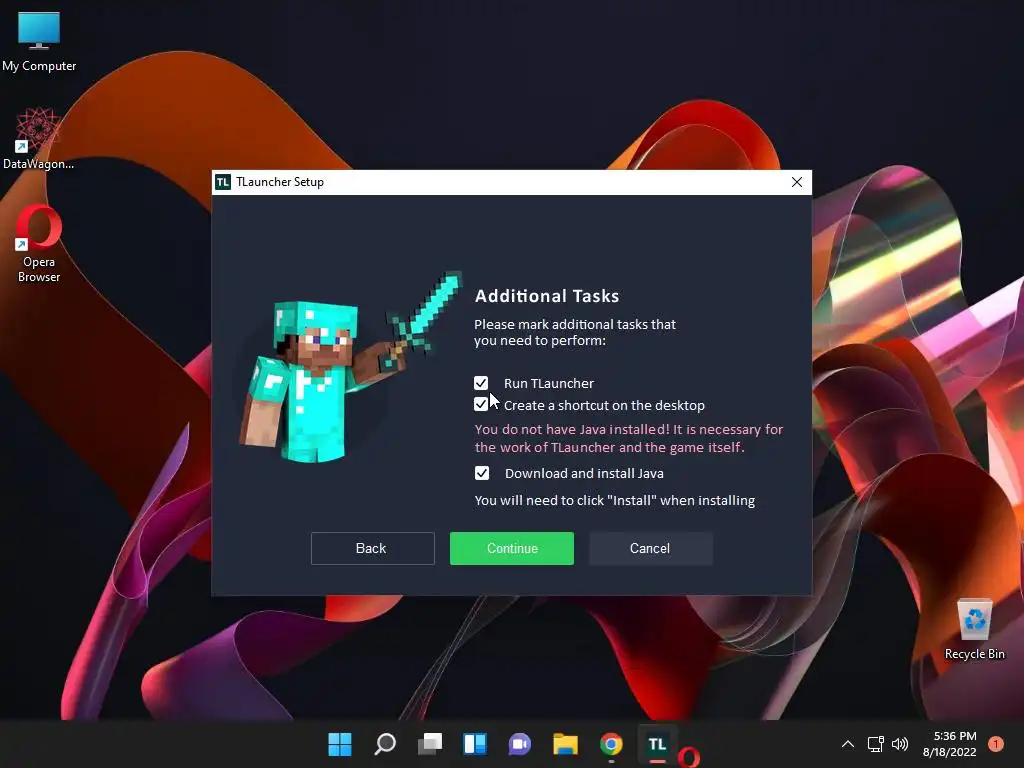Open My Computer desktop icon
This screenshot has width=1024, height=768.
point(39,41)
